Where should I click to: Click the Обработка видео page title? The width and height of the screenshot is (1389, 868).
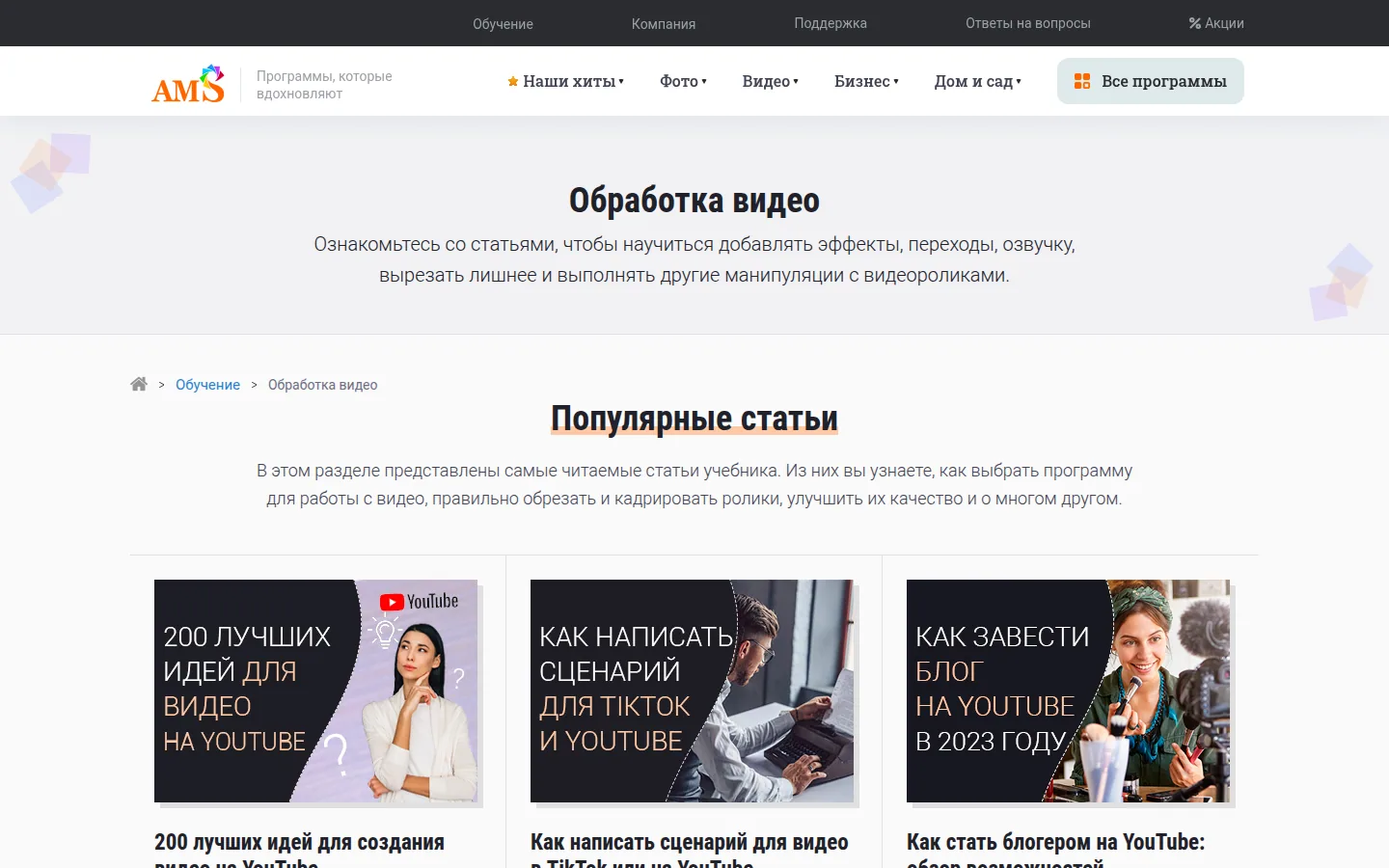point(694,201)
